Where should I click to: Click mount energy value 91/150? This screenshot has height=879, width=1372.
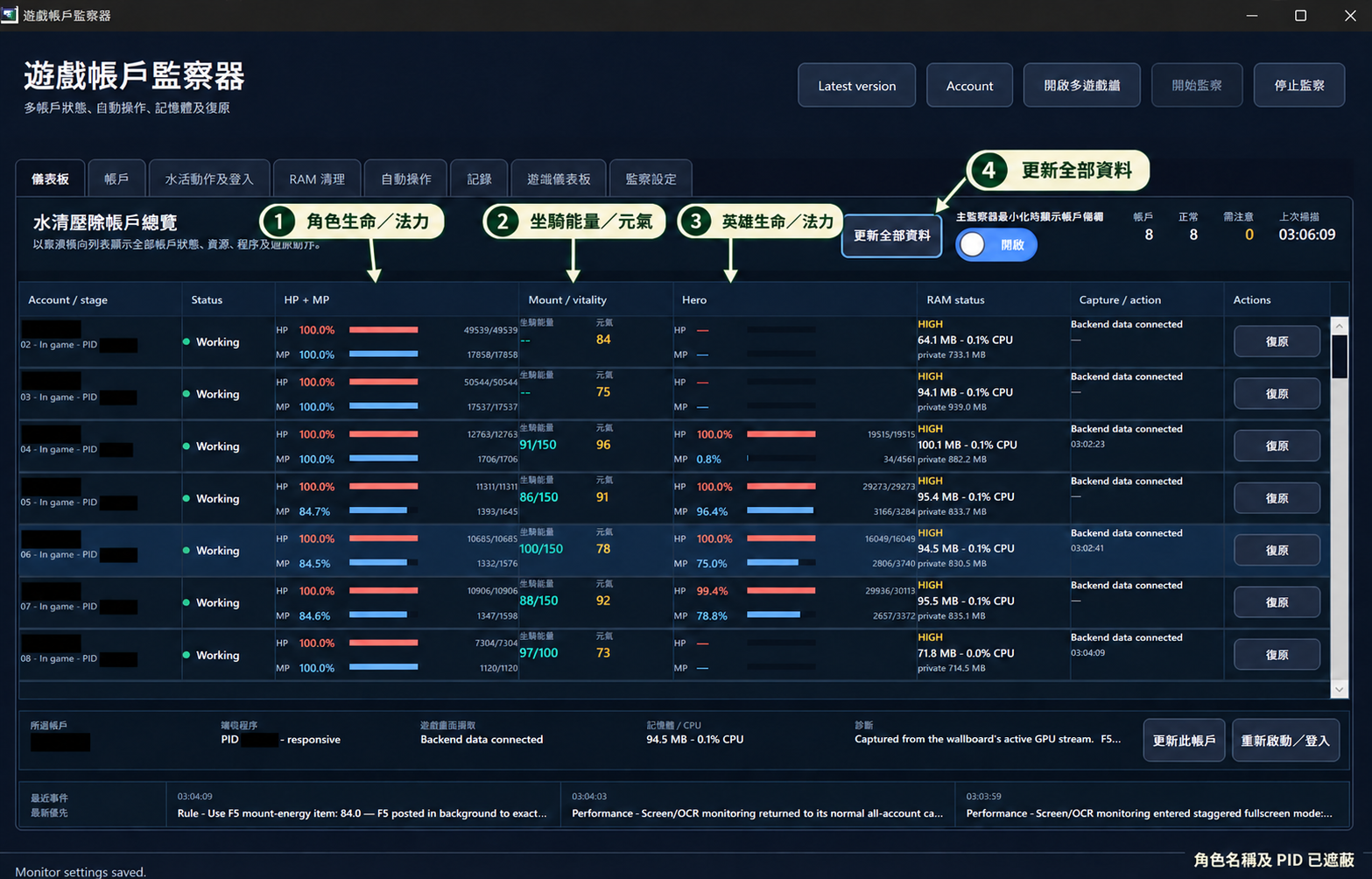(538, 445)
